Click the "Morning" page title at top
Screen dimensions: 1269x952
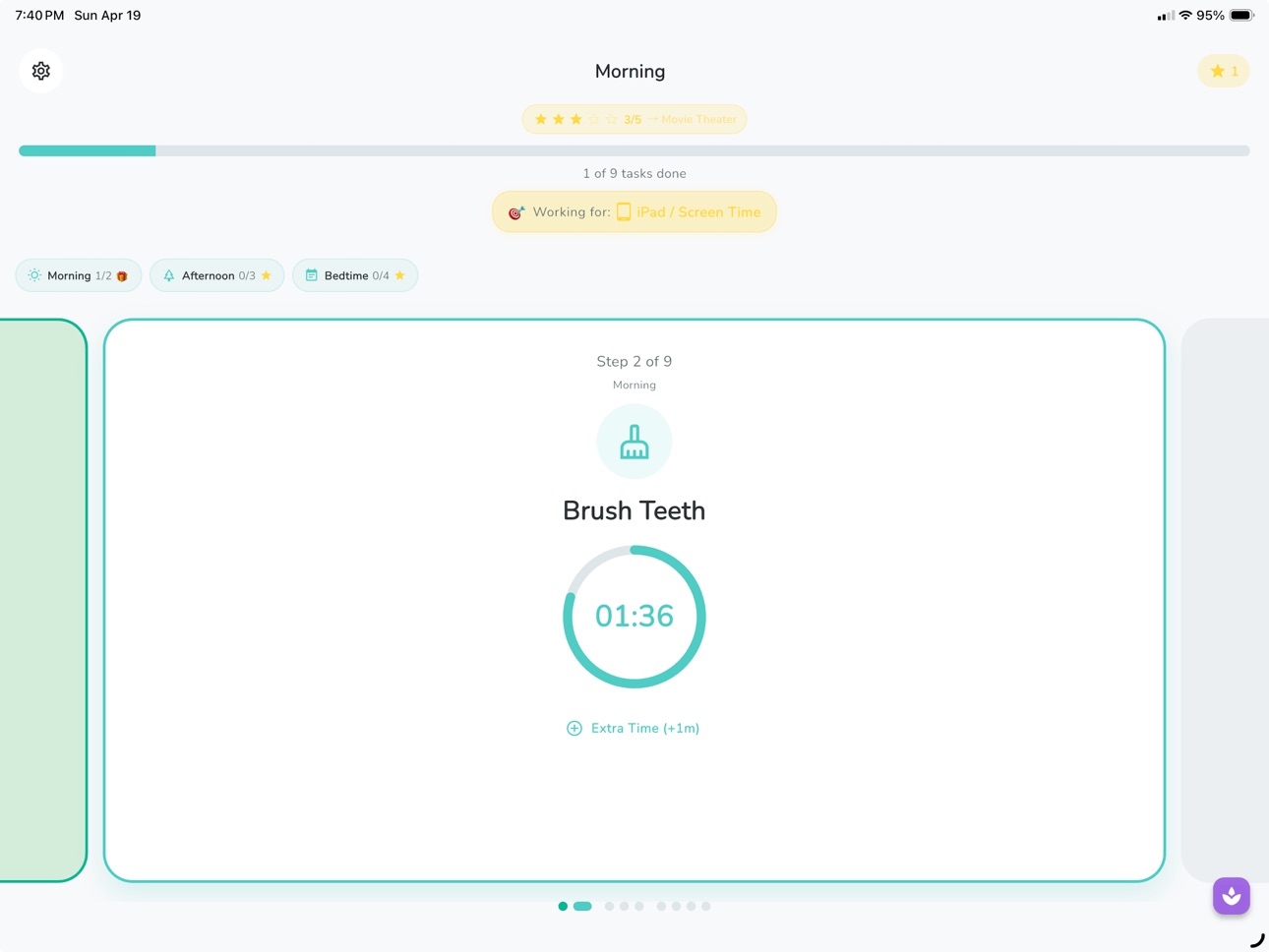coord(631,71)
